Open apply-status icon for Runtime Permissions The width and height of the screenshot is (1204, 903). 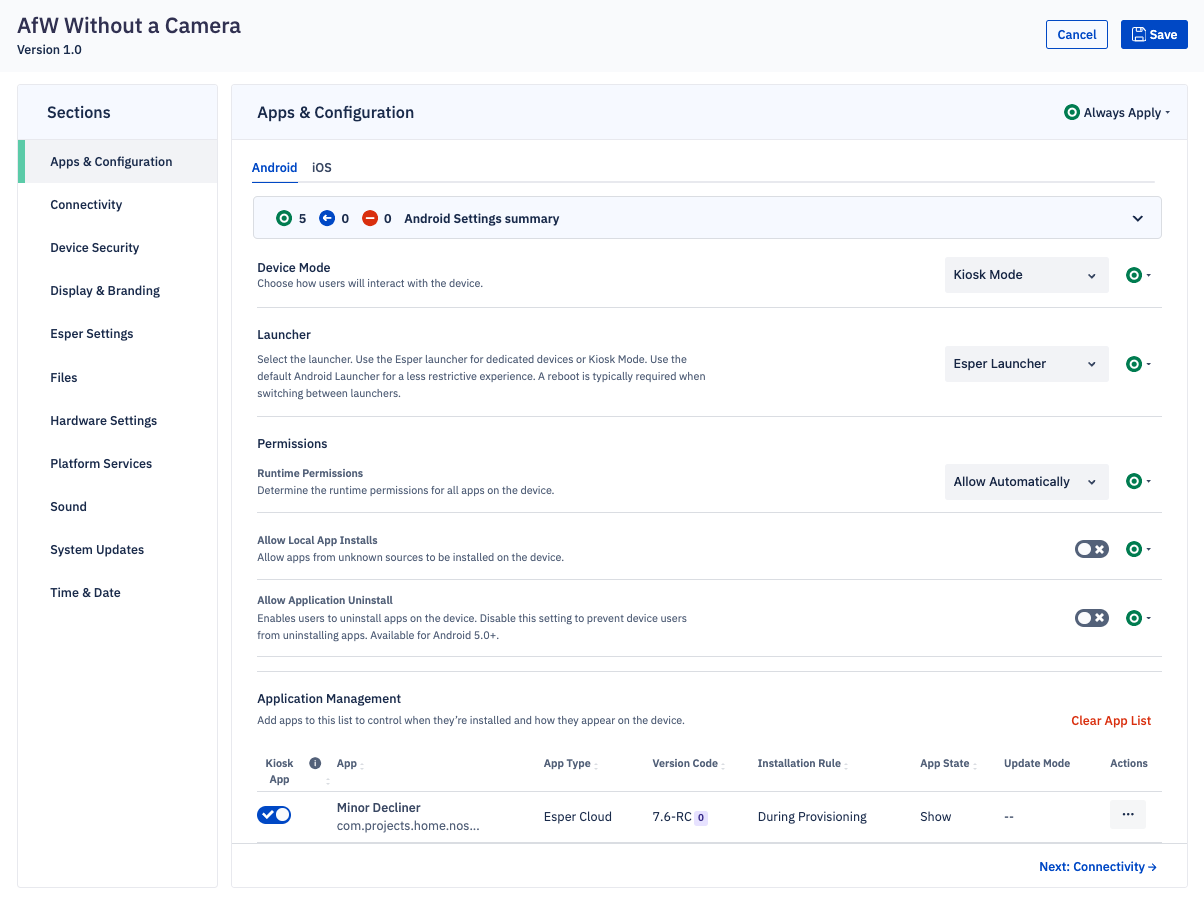pos(1138,481)
